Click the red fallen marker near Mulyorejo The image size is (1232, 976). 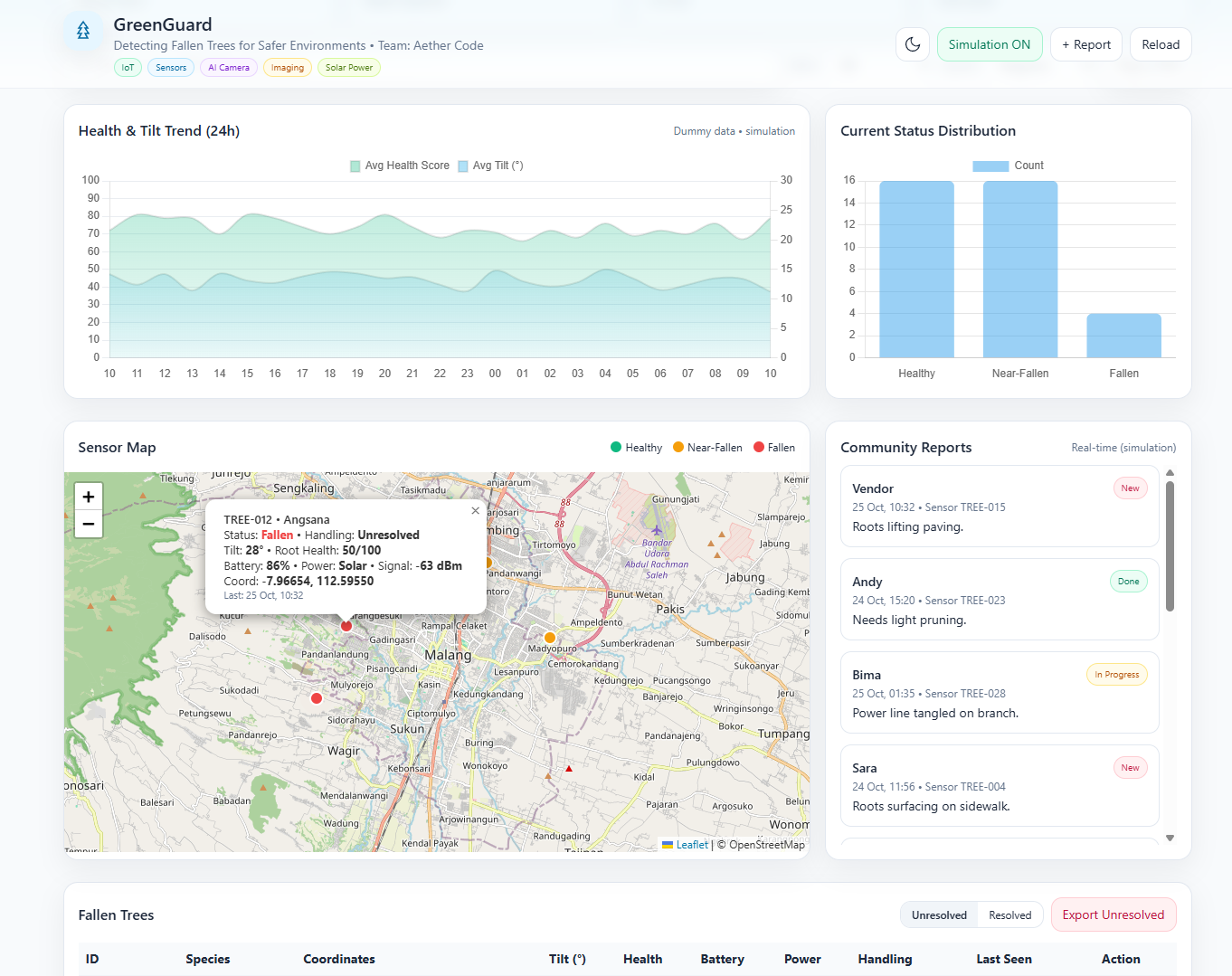317,698
